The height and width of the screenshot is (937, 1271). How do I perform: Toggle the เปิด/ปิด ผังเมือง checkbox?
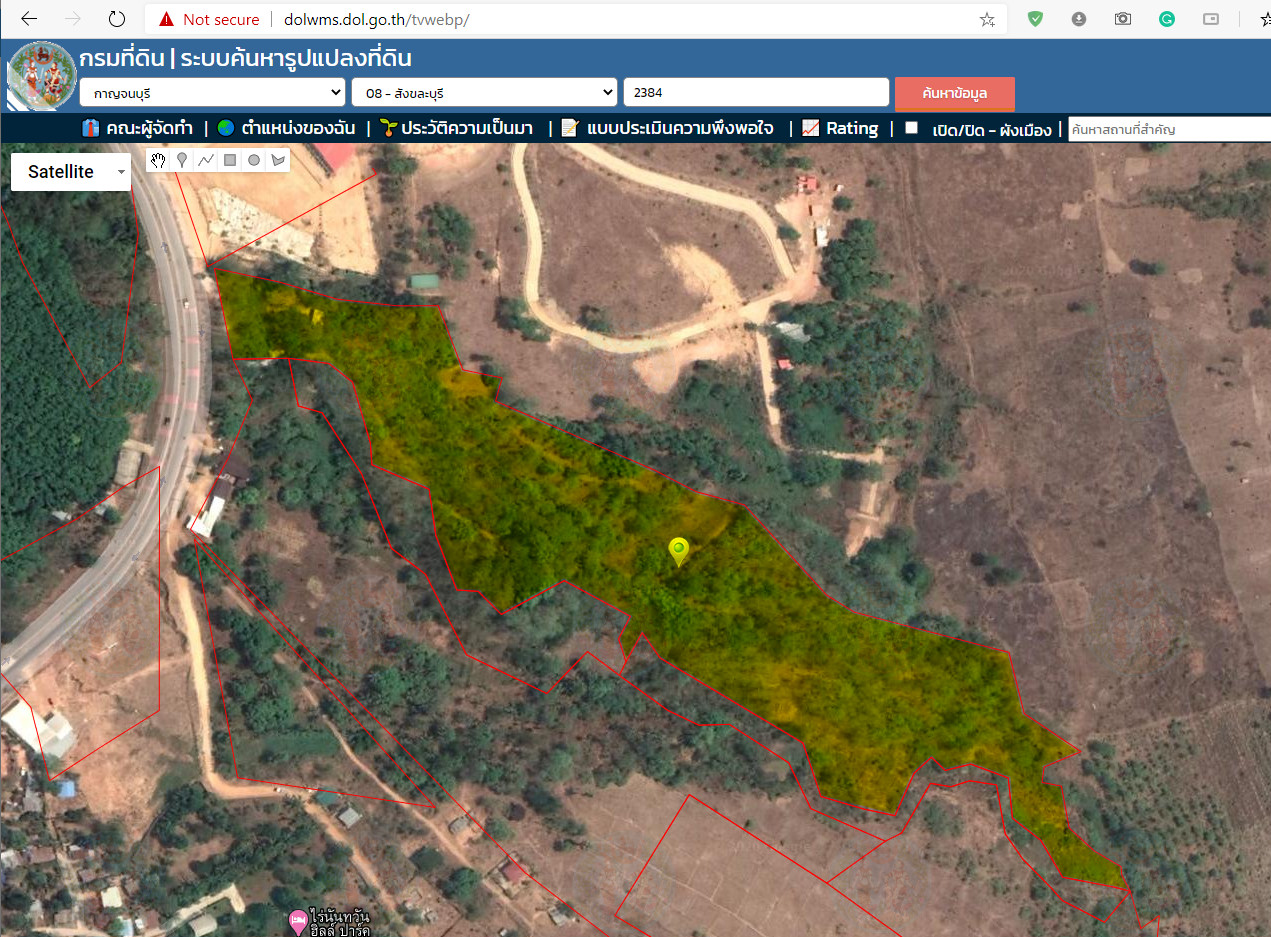coord(911,128)
